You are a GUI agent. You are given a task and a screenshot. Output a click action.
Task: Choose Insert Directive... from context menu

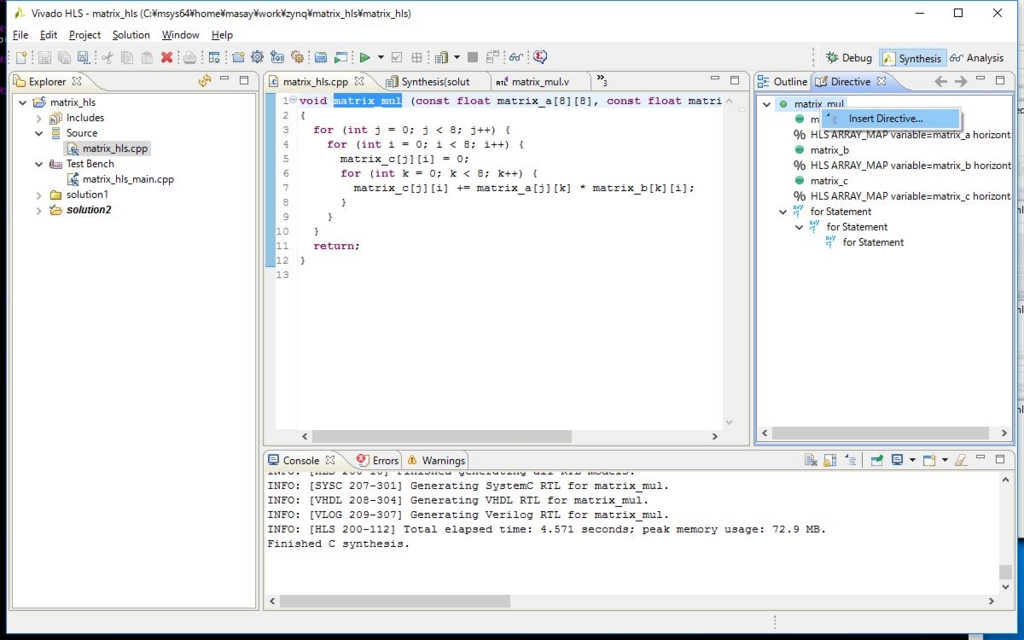pyautogui.click(x=891, y=118)
